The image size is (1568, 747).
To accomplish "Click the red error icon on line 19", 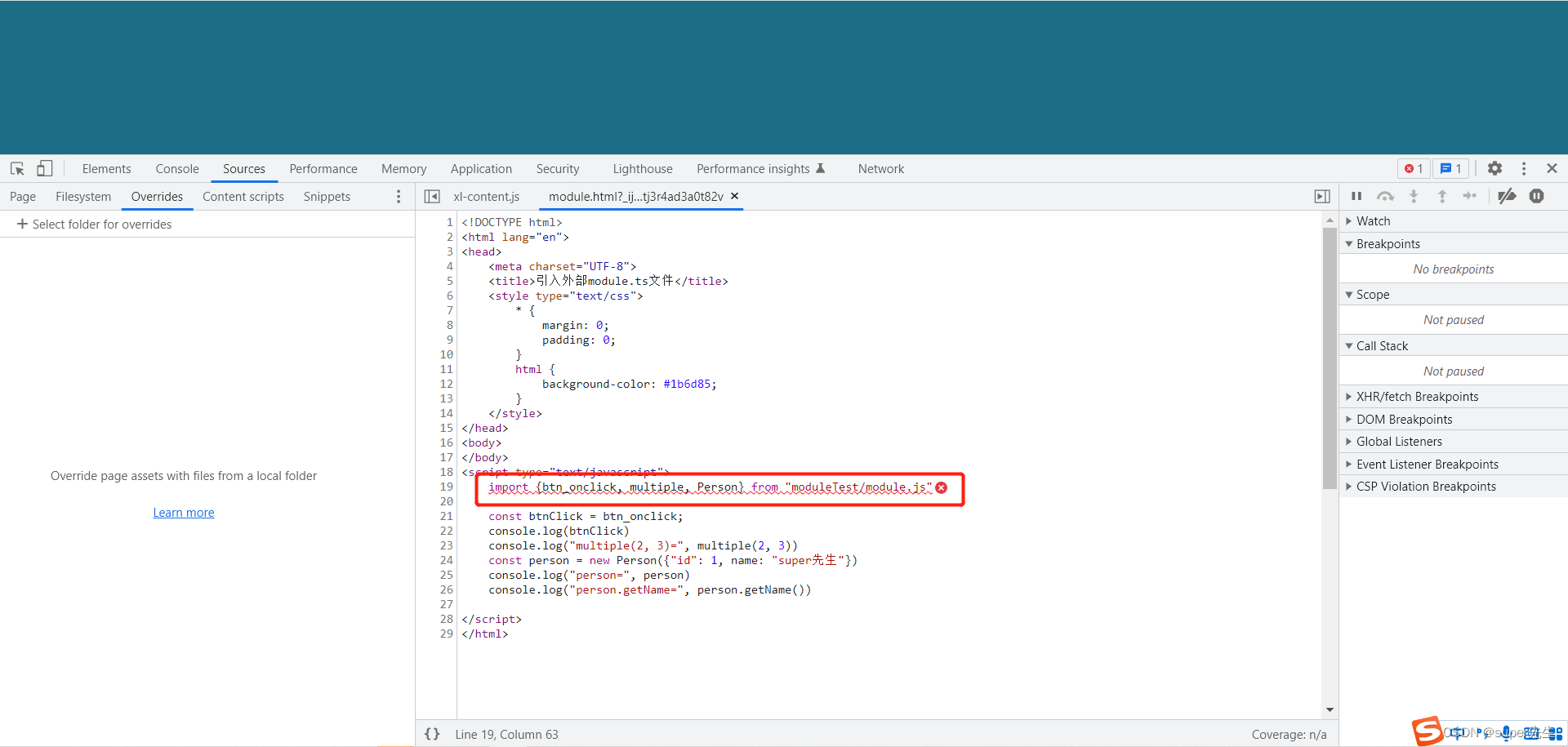I will (x=942, y=487).
